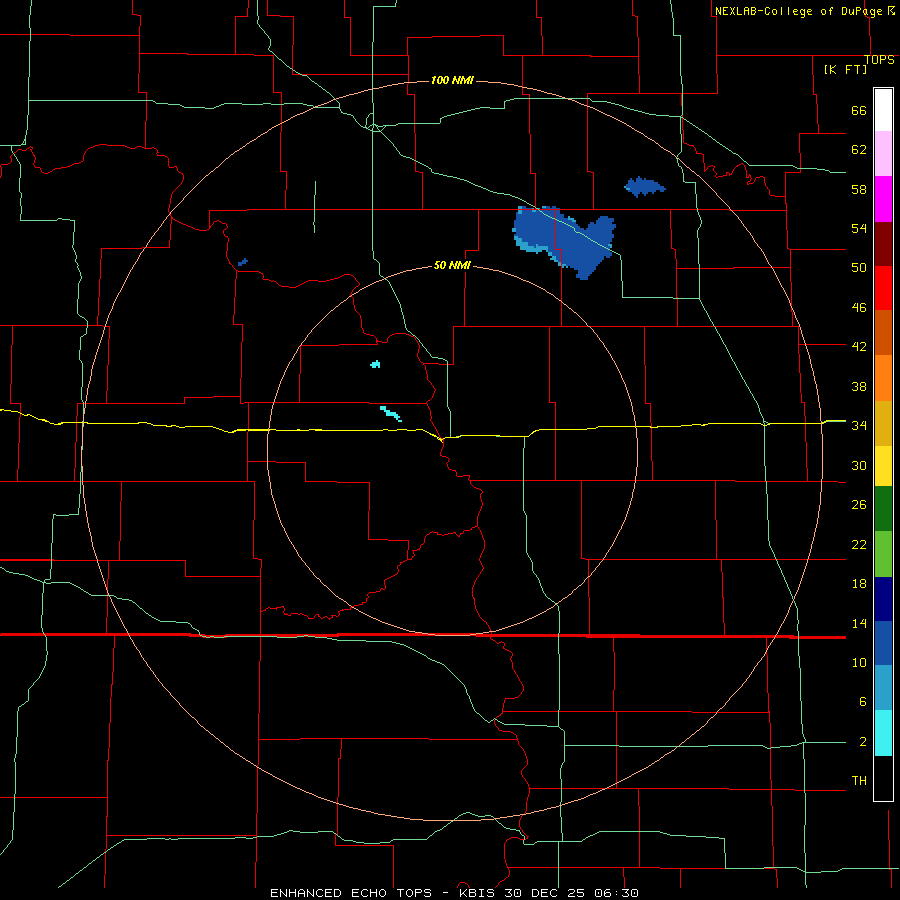Click the "6" legend value
Image resolution: width=900 pixels, height=900 pixels.
click(862, 702)
